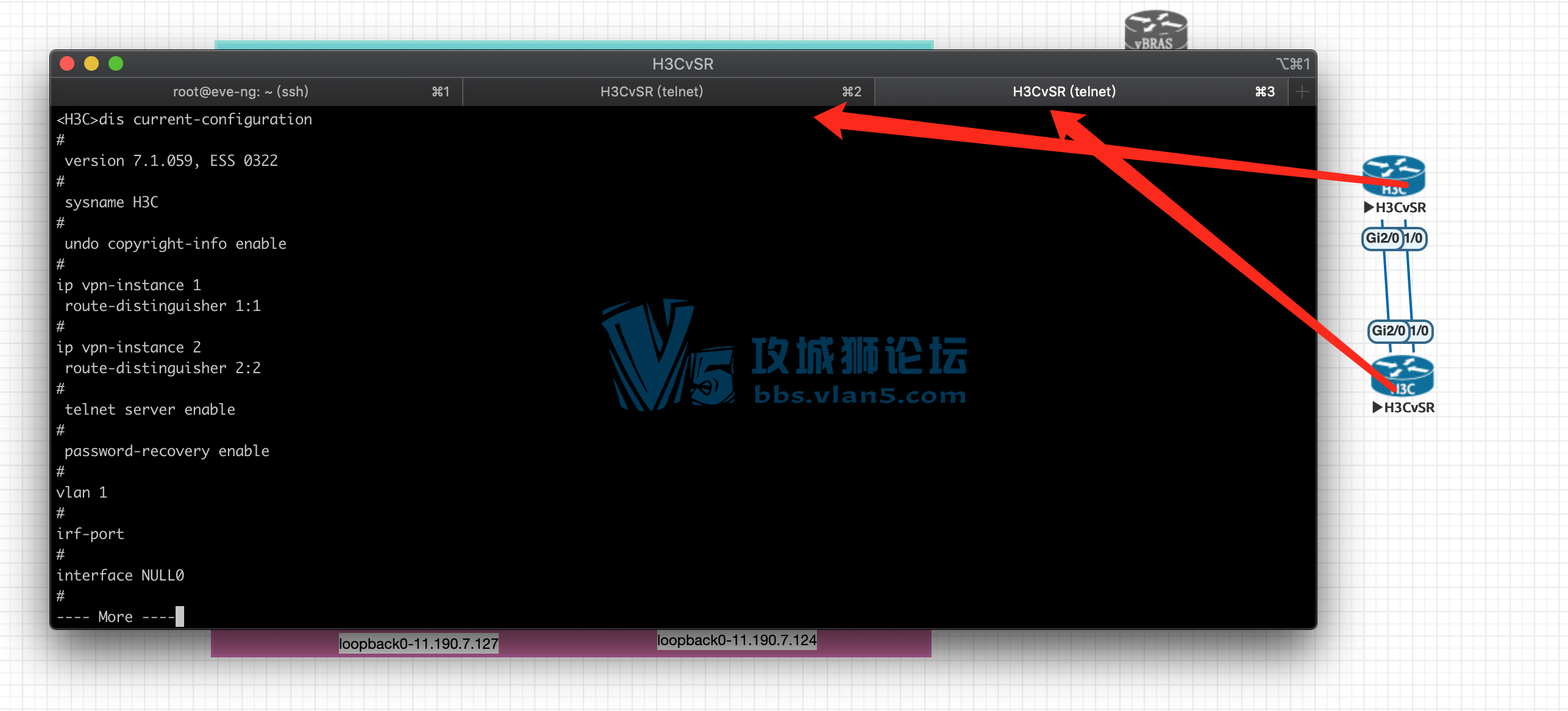1568x711 pixels.
Task: Click the 'ip vpn-instance 2' line
Action: click(x=129, y=347)
